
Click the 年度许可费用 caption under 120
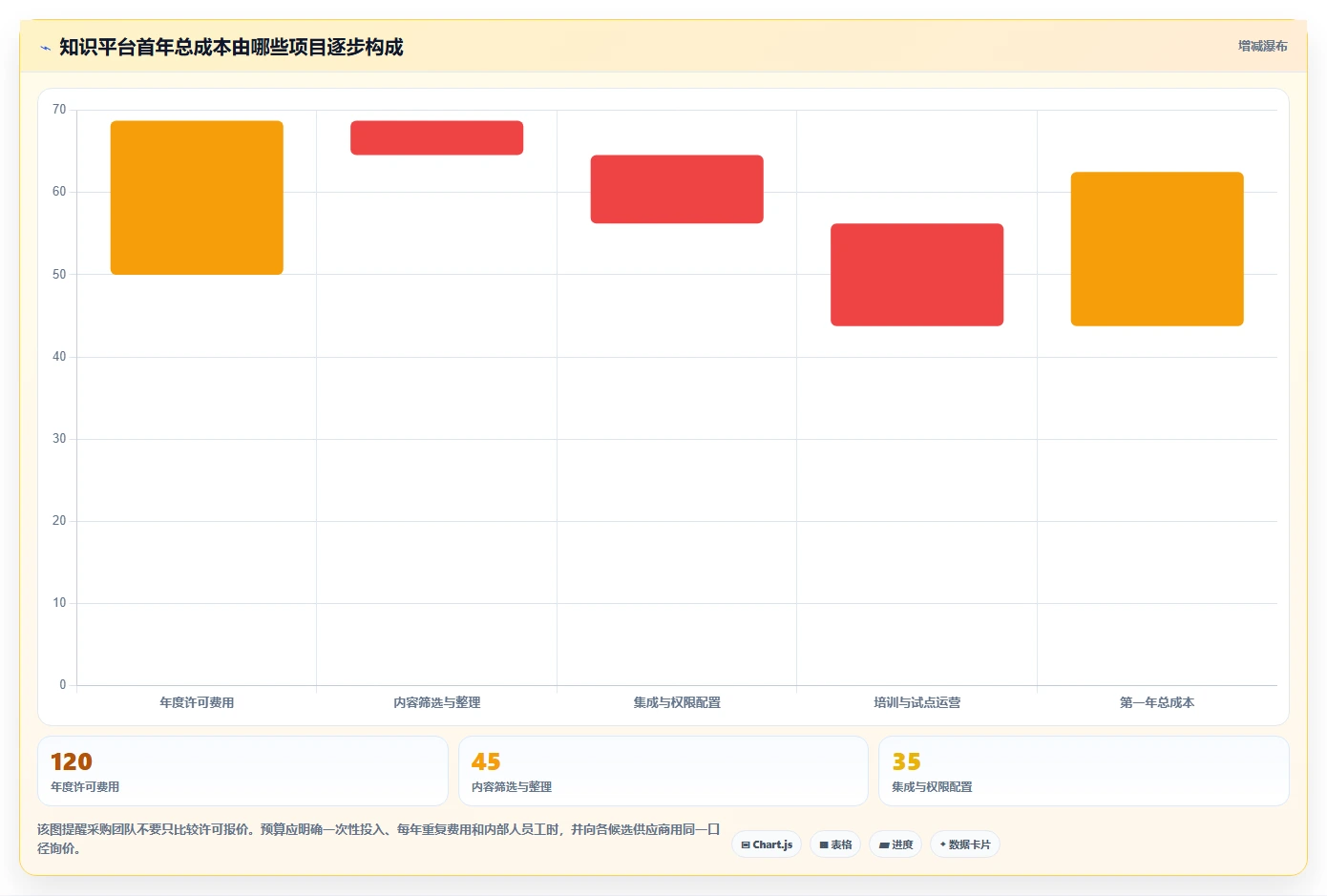[x=85, y=787]
